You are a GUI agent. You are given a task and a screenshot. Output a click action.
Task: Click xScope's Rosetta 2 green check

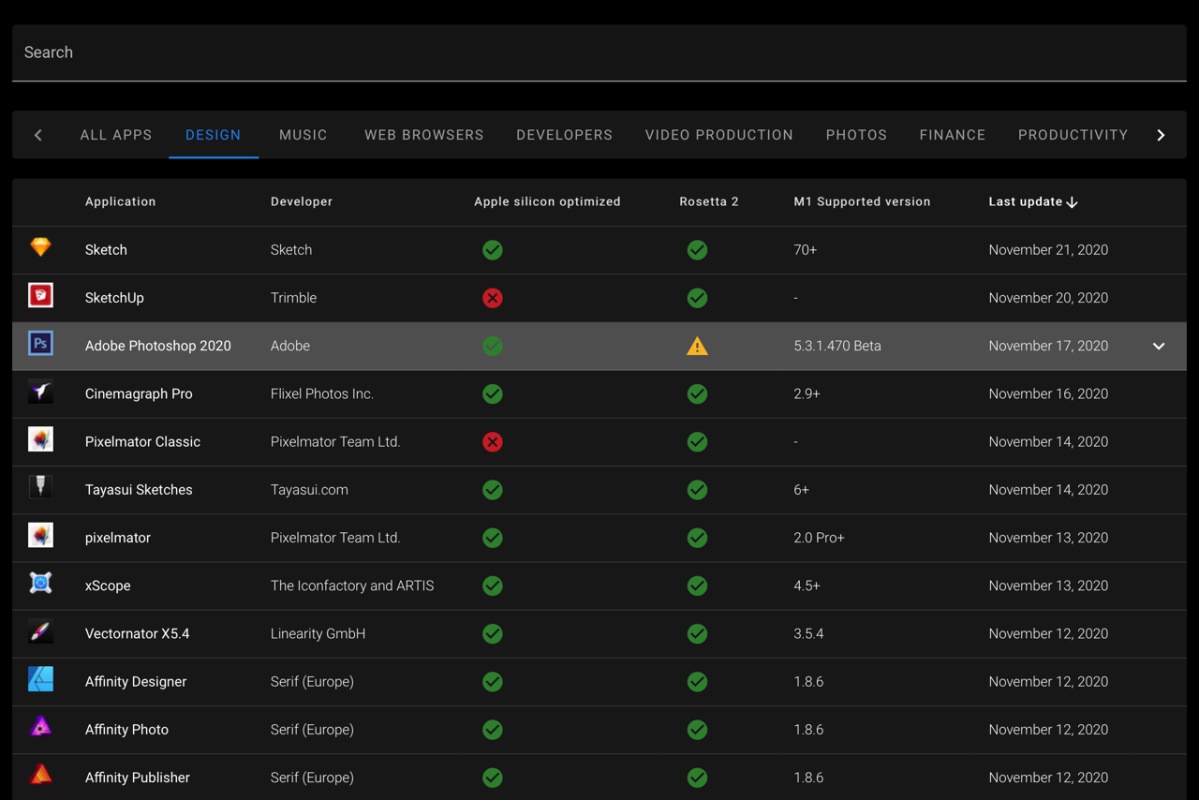pos(697,586)
